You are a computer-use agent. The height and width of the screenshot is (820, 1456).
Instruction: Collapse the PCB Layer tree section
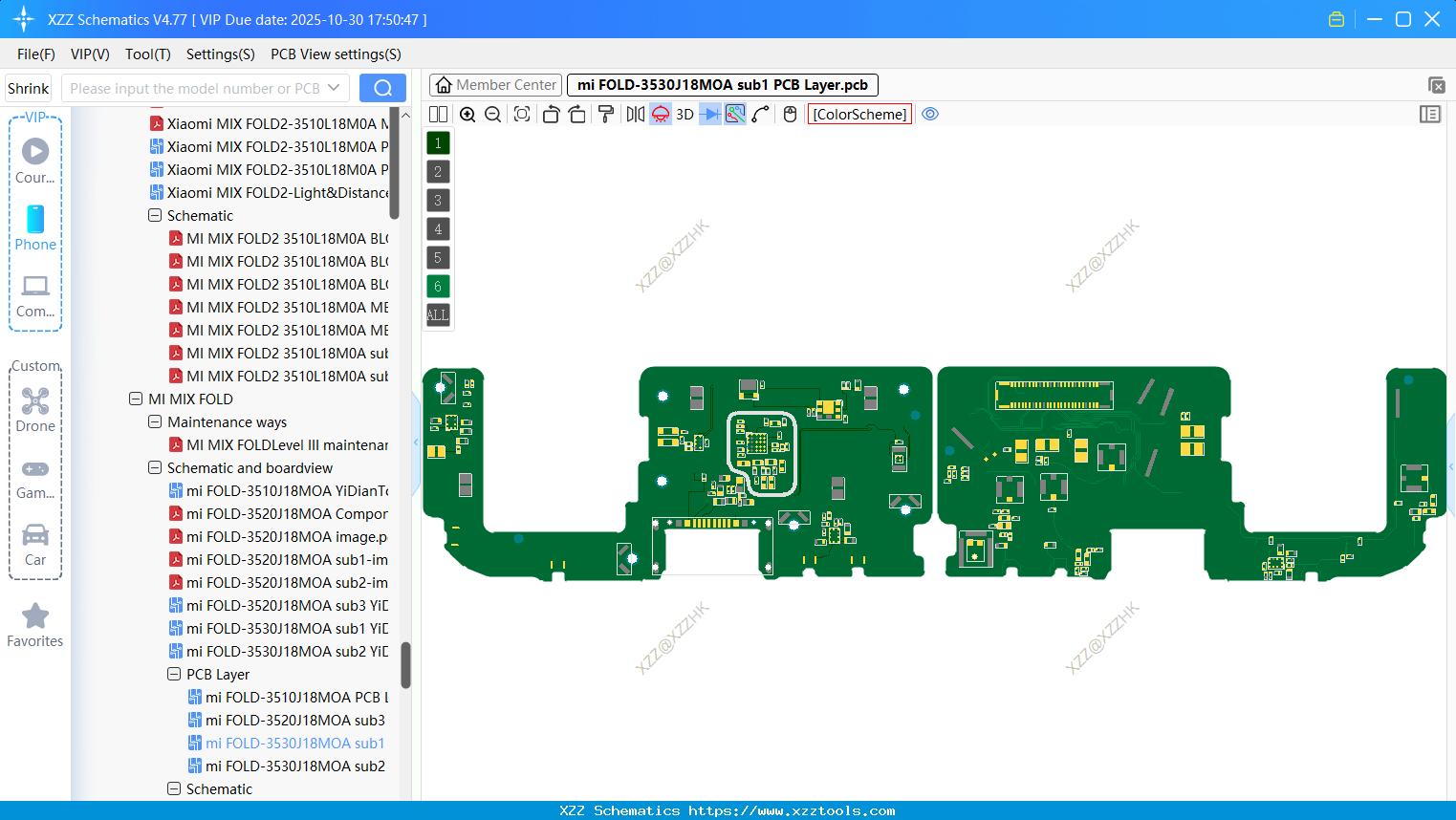tap(174, 674)
